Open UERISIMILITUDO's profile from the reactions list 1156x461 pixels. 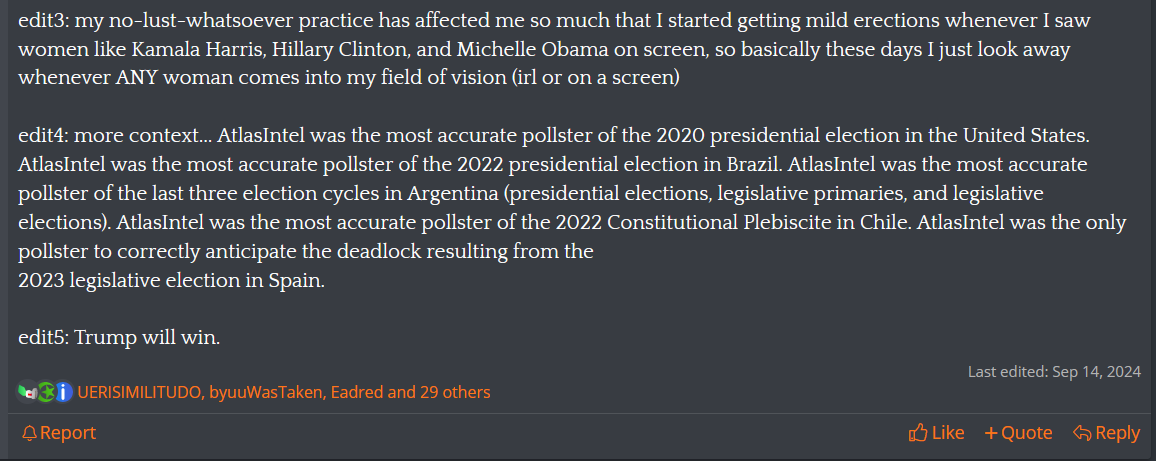[x=139, y=392]
